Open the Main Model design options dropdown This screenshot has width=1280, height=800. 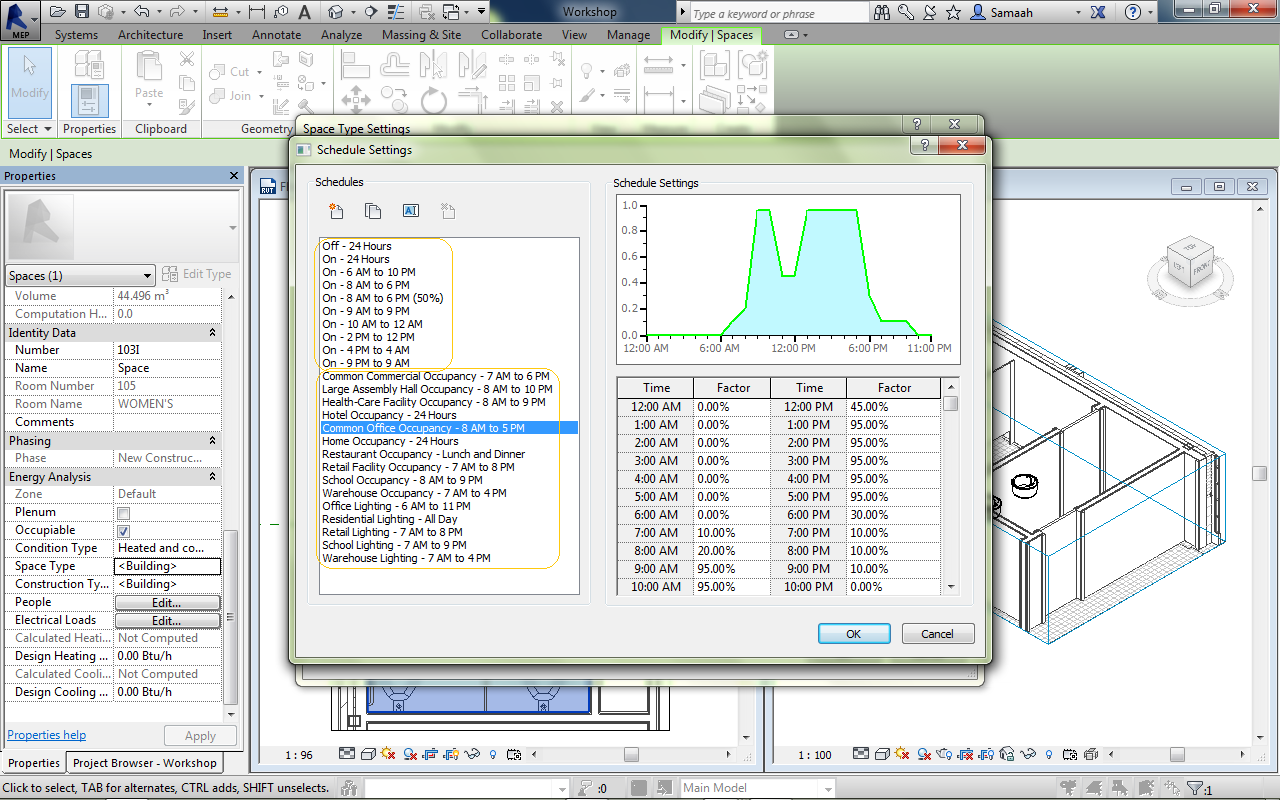[757, 788]
